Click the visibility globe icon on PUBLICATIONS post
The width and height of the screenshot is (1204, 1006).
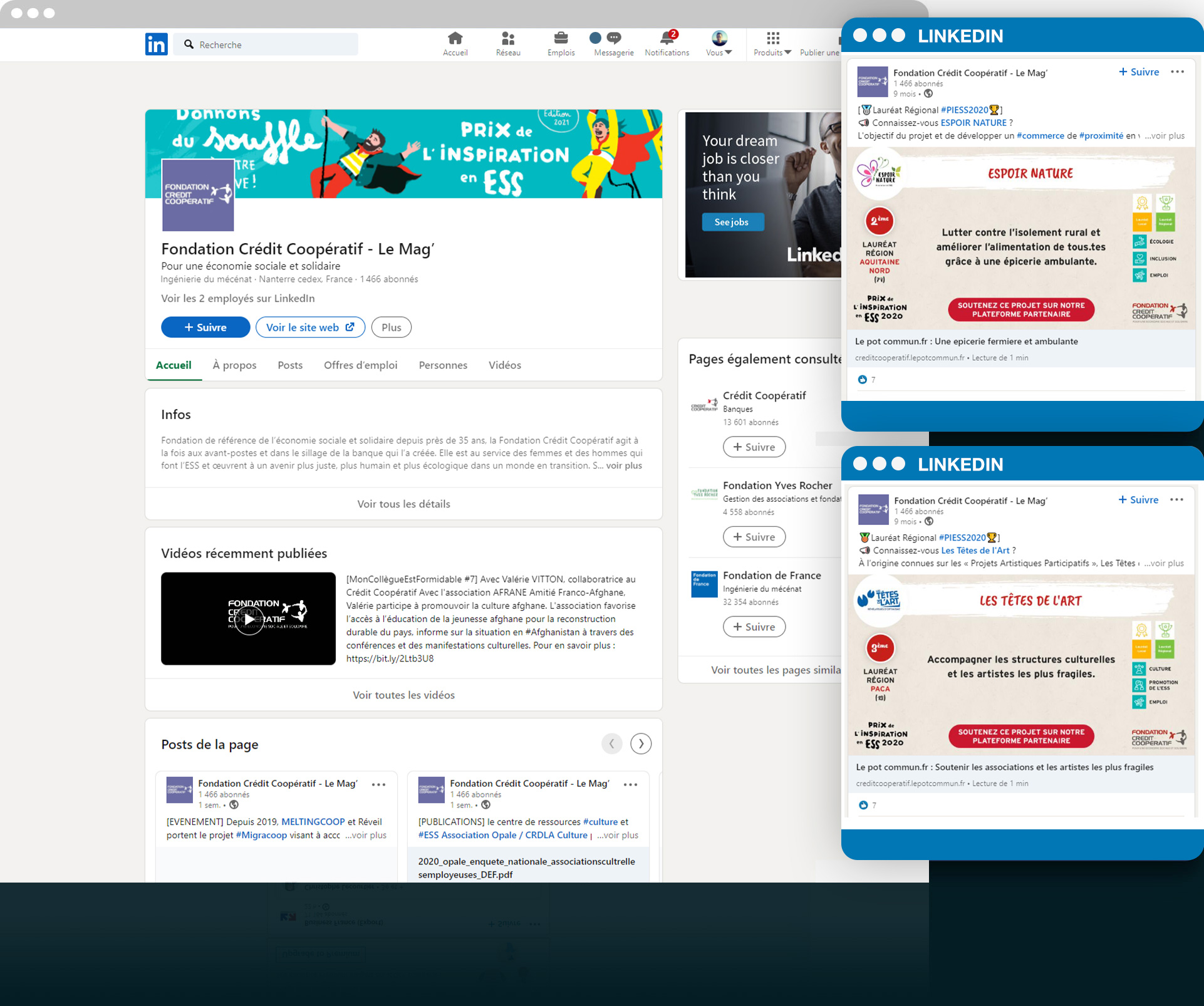(485, 805)
